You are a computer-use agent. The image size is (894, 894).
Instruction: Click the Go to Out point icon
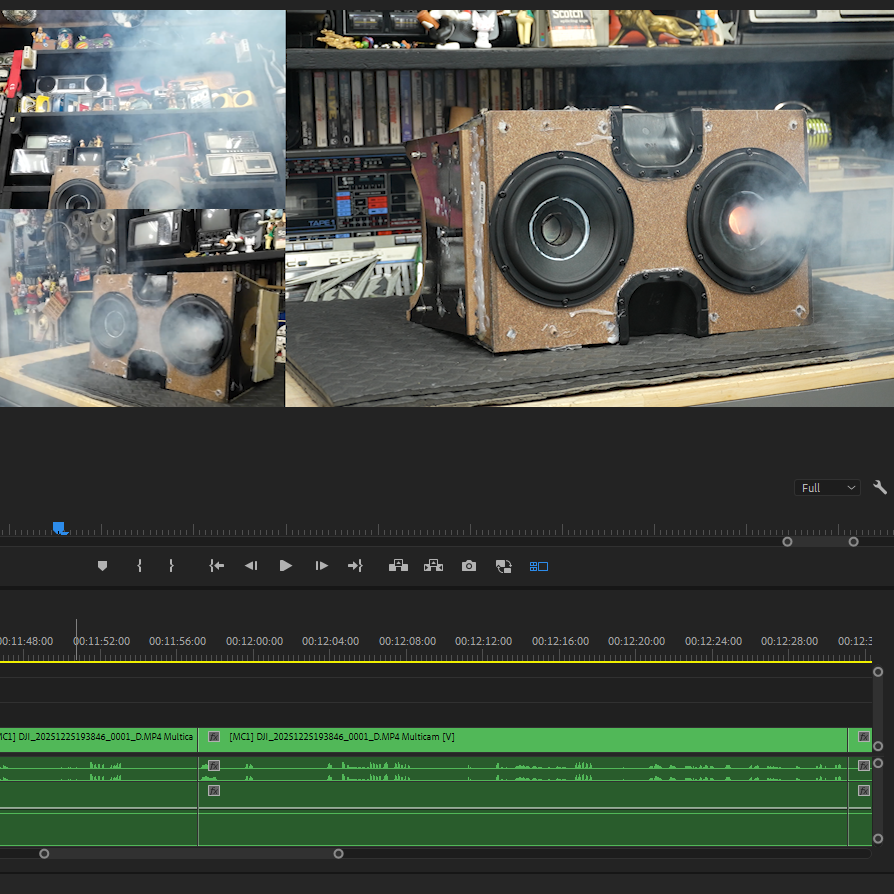(355, 566)
